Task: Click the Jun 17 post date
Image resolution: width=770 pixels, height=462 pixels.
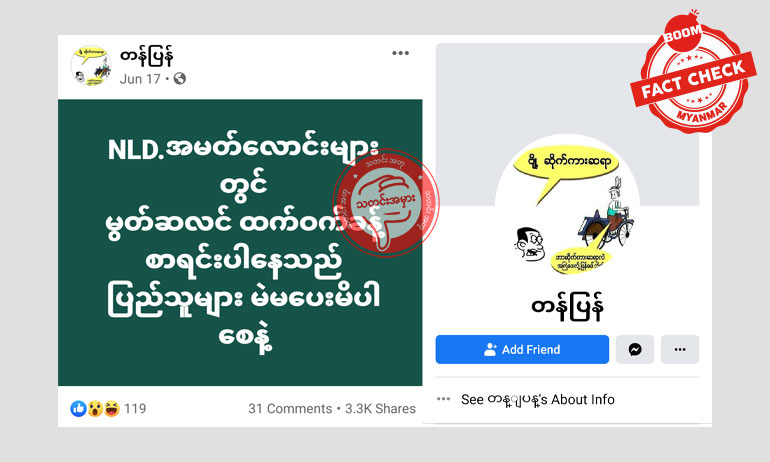Action: pos(140,79)
